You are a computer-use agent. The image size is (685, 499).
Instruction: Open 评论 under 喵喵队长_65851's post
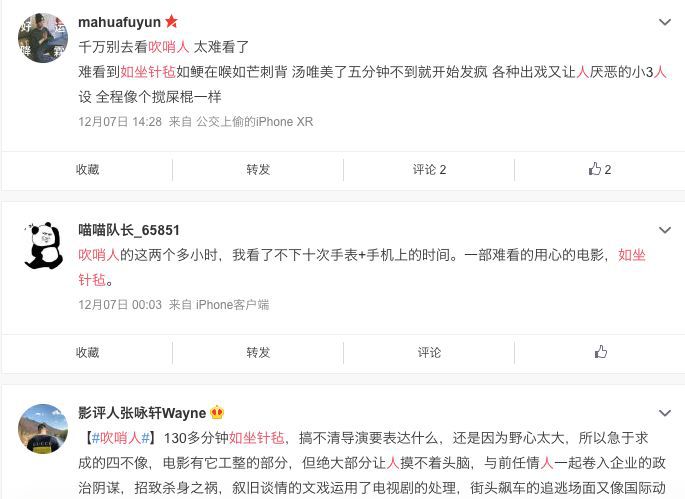pos(429,352)
